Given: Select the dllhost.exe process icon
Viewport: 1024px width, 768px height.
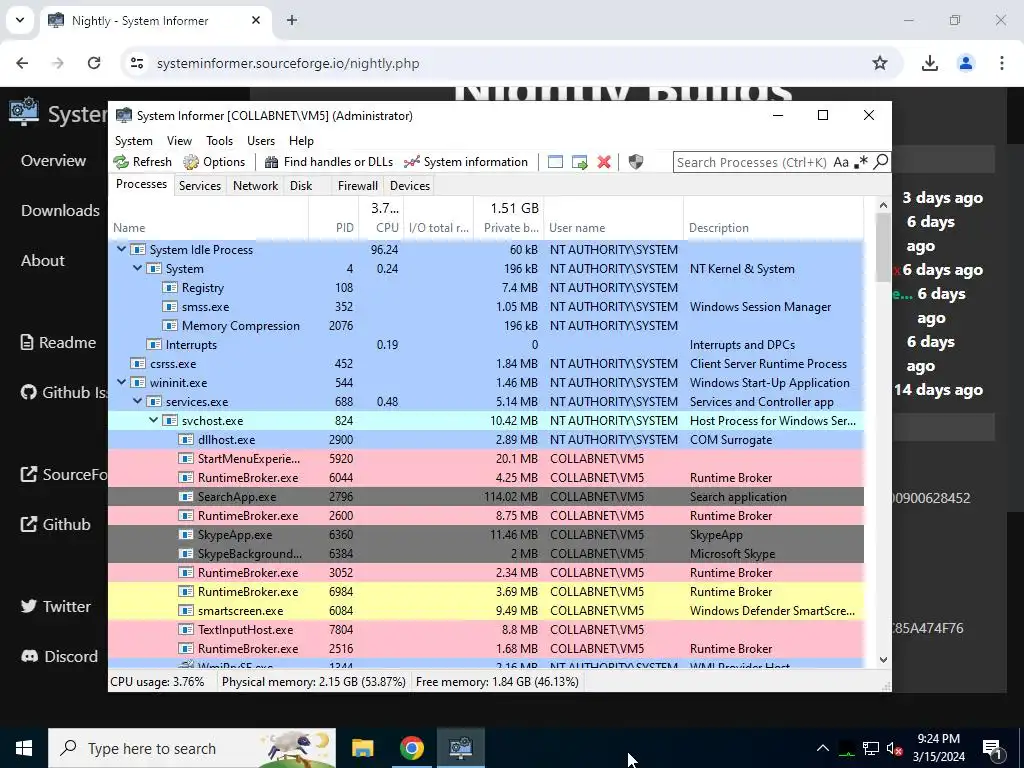Looking at the screenshot, I should point(186,440).
